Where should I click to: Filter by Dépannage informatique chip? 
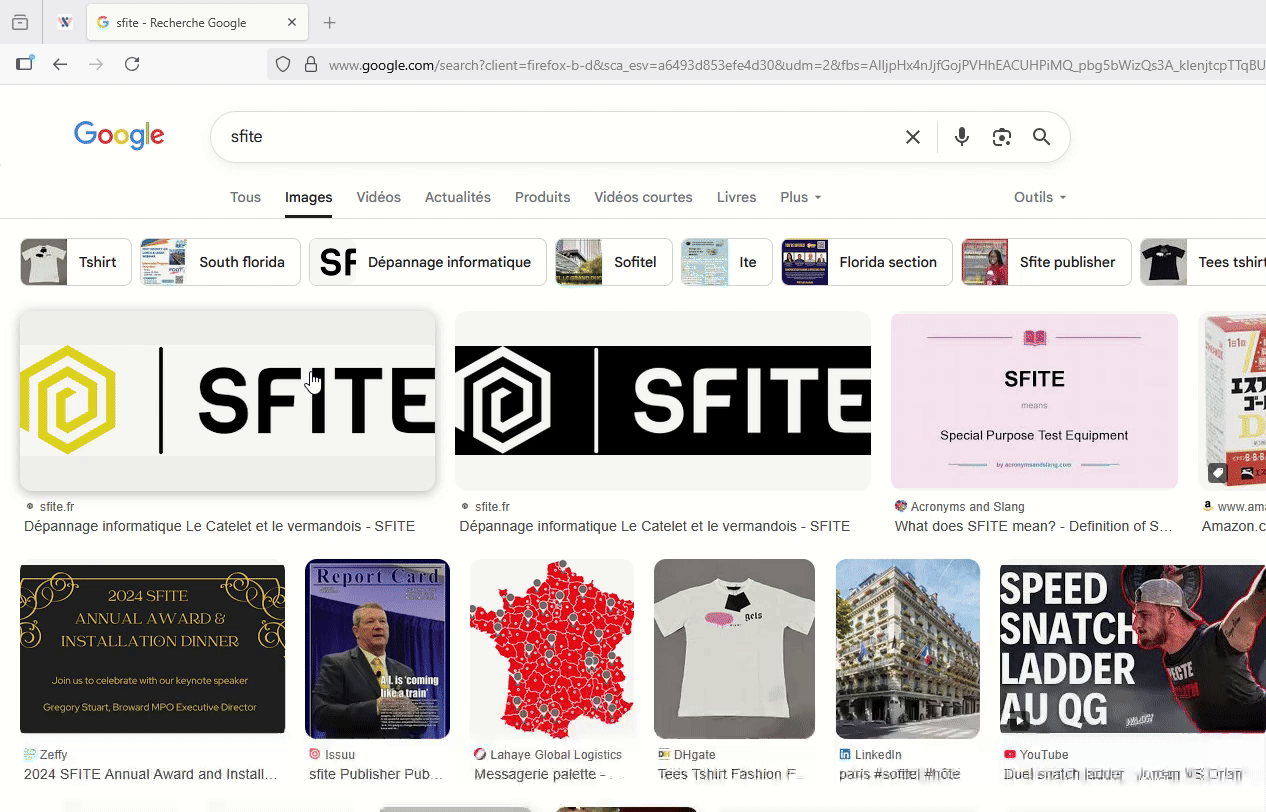point(428,262)
